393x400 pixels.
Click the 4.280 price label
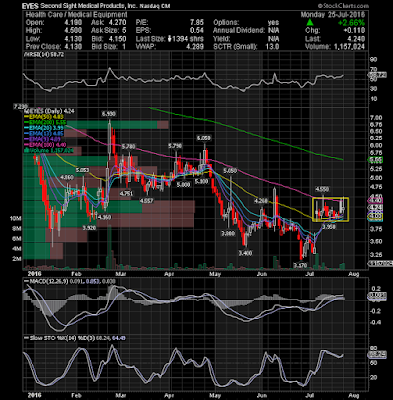[261, 201]
